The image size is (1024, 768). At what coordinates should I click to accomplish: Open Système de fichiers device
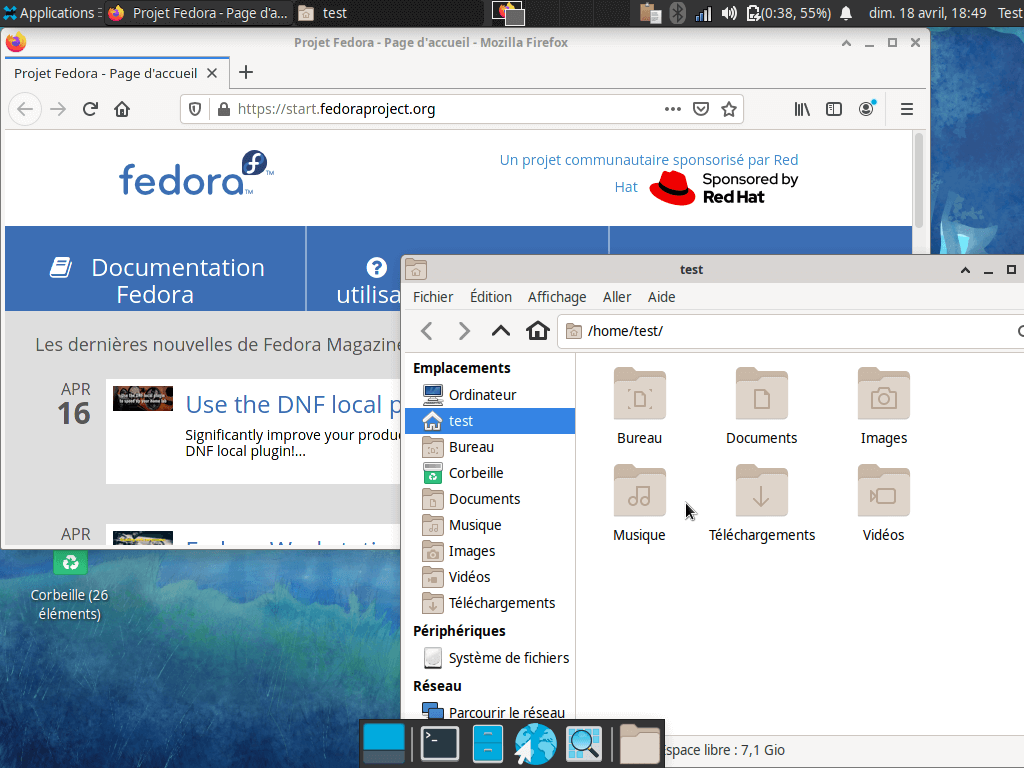pos(490,658)
